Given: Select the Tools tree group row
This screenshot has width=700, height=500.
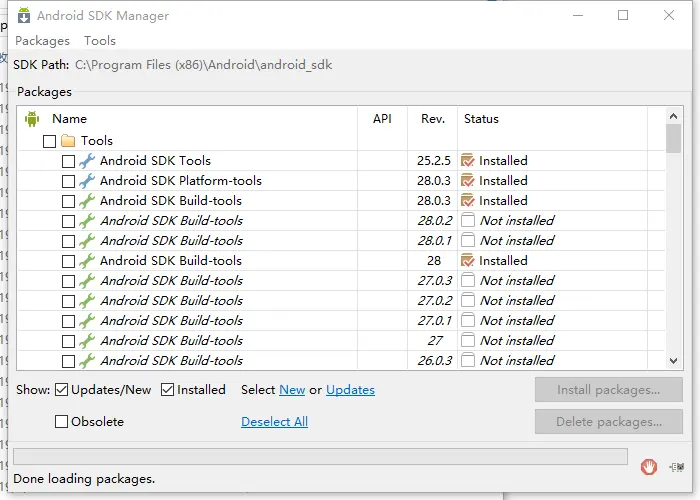Looking at the screenshot, I should tap(341, 141).
